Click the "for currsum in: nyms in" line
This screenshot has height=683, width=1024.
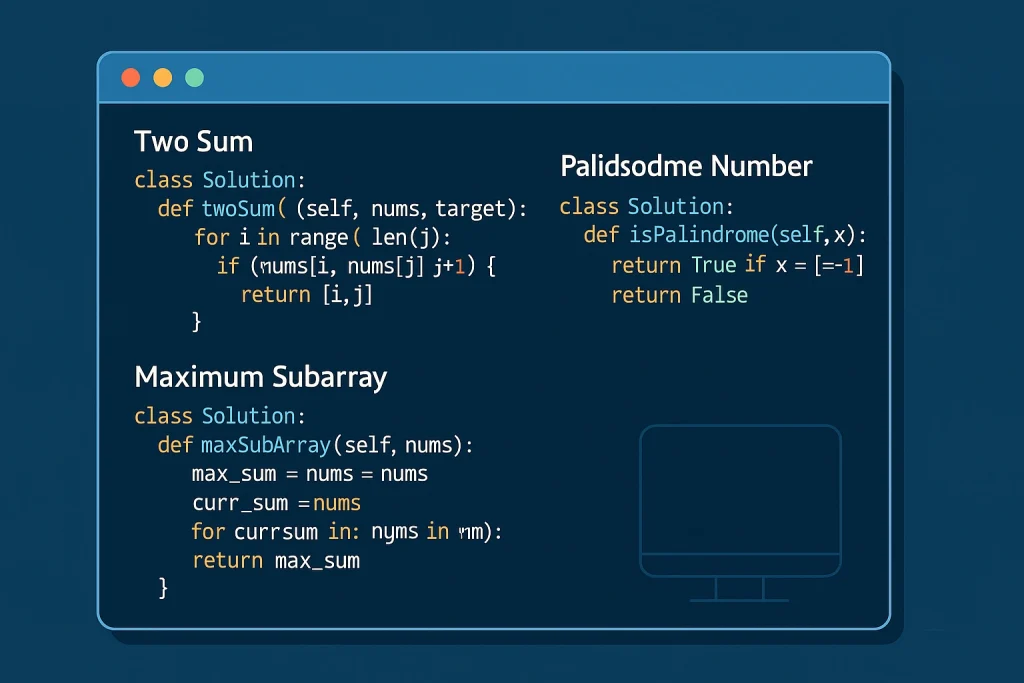(347, 532)
